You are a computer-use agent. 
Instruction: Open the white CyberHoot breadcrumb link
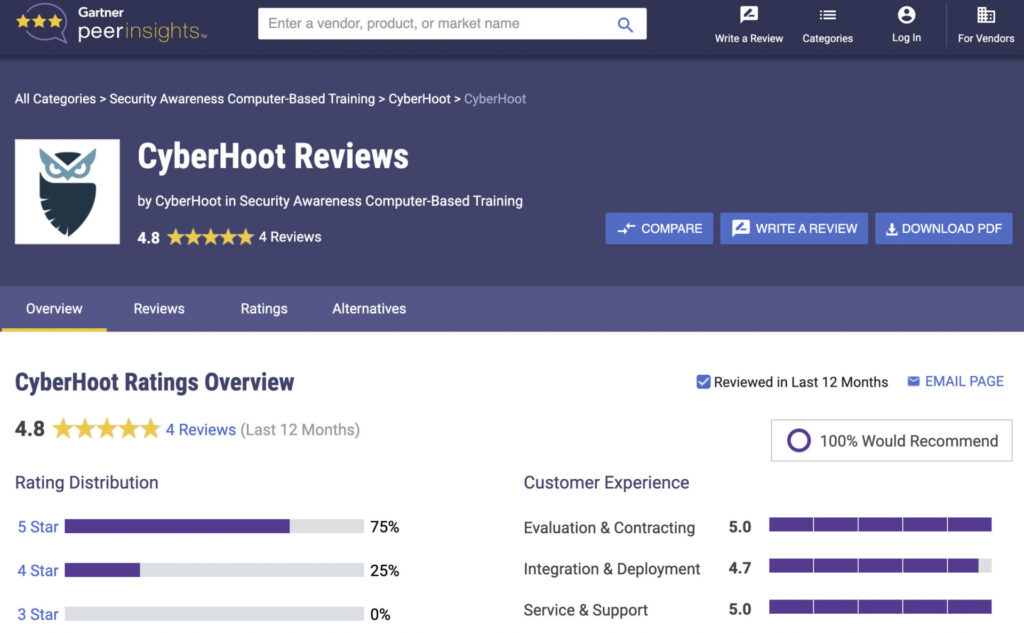(x=419, y=99)
